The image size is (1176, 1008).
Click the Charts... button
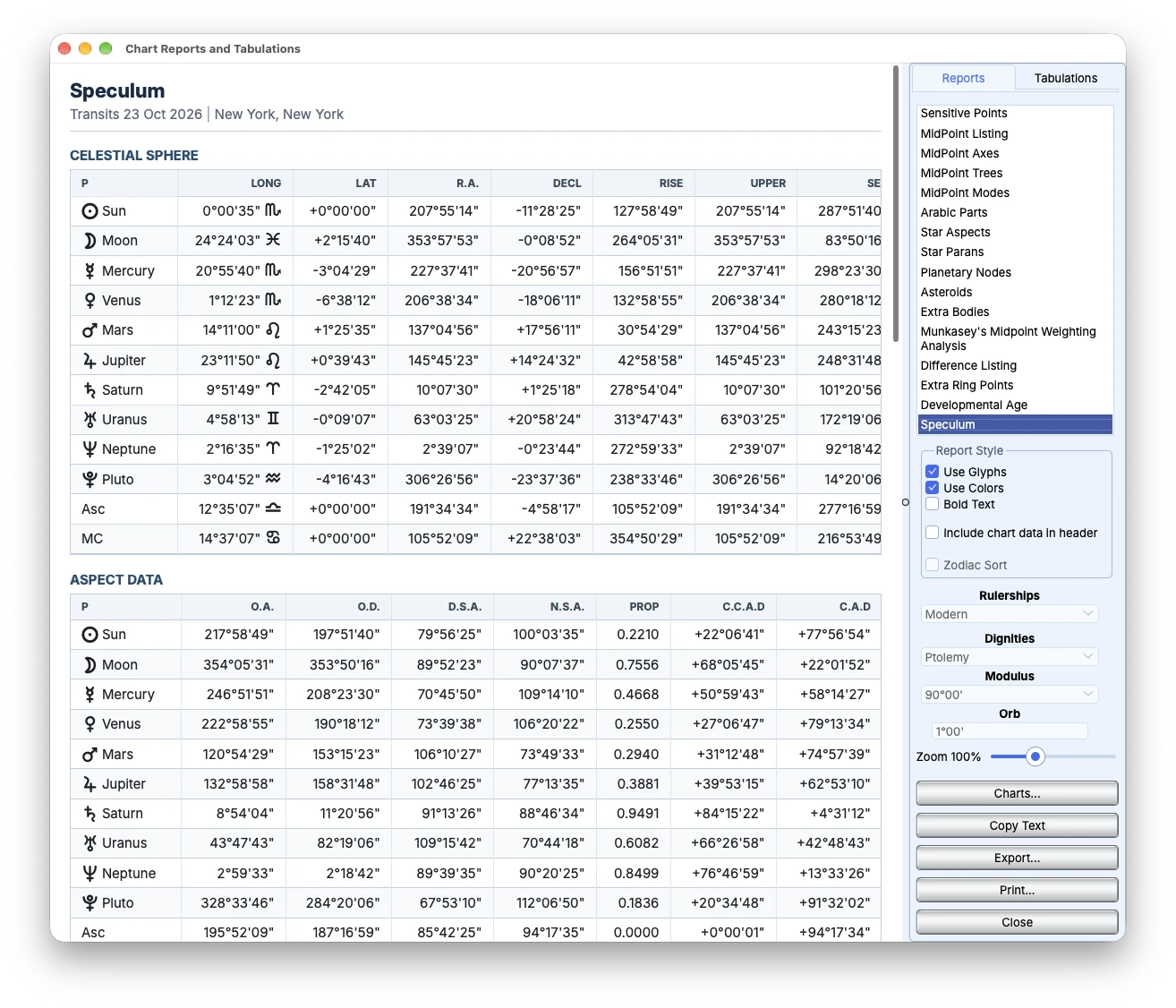(1017, 793)
